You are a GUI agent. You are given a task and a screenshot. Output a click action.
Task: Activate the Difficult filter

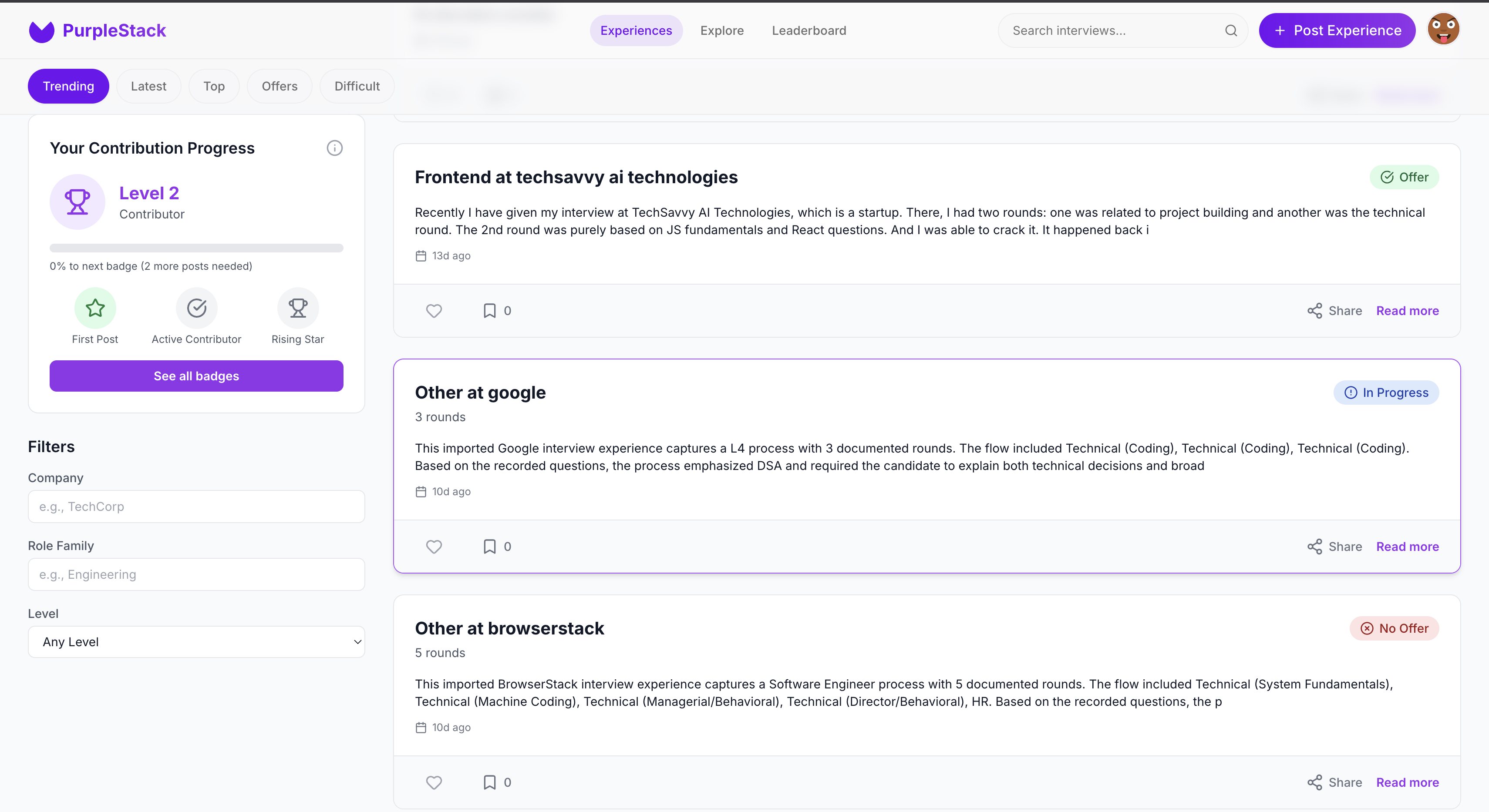[x=357, y=85]
